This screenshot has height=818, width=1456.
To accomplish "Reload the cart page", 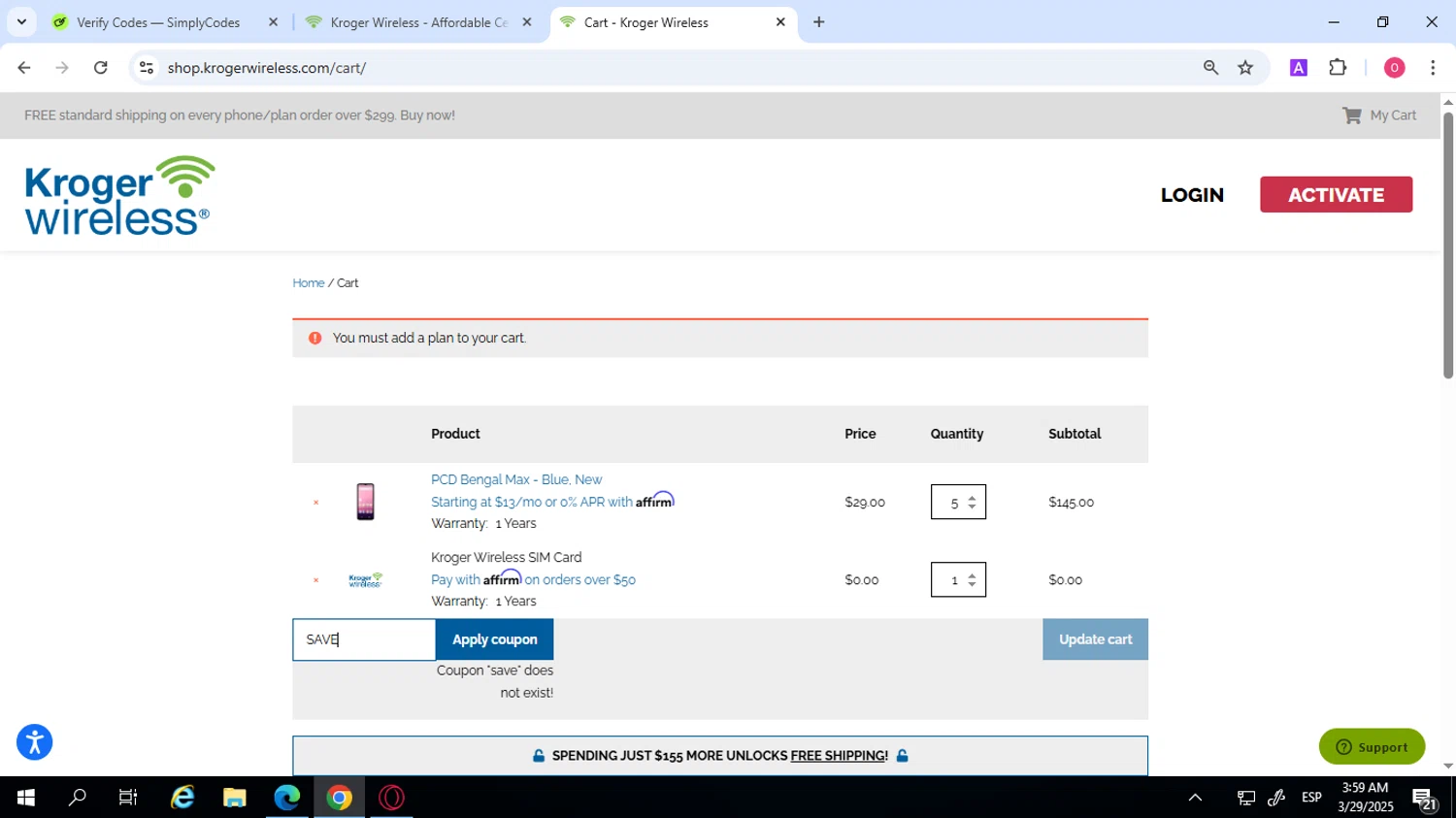I will [101, 68].
